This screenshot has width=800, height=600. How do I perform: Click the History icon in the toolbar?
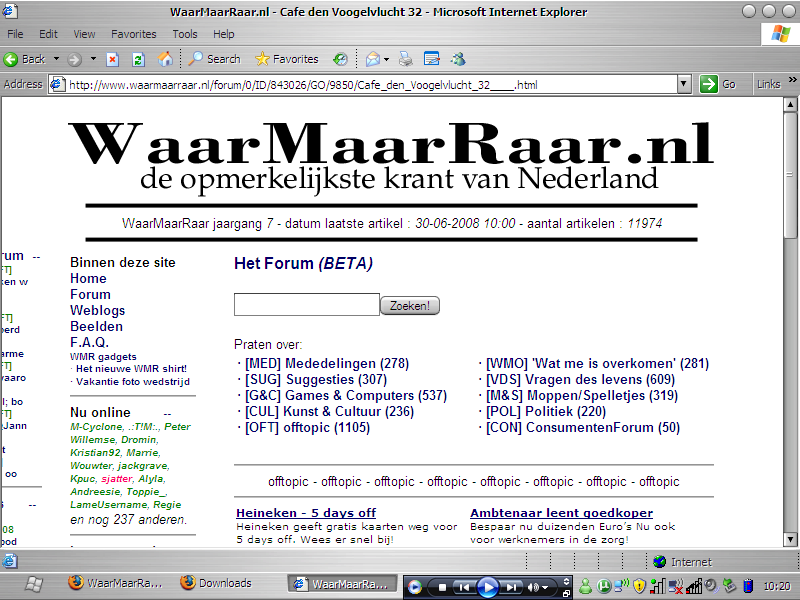341,59
